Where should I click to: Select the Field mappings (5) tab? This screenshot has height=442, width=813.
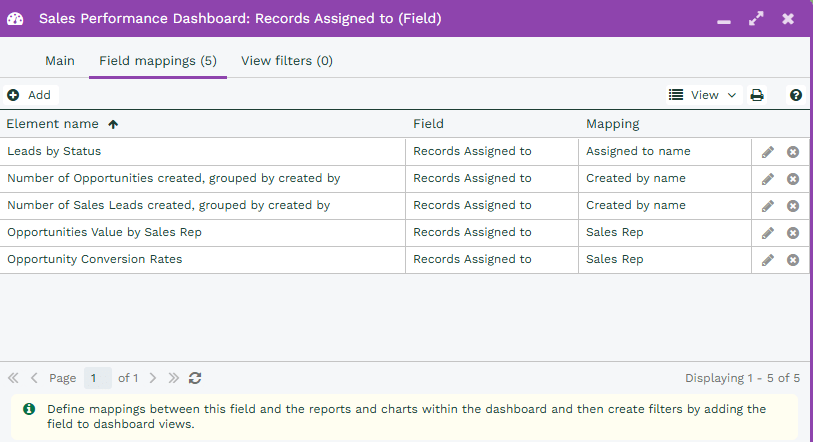[x=158, y=61]
